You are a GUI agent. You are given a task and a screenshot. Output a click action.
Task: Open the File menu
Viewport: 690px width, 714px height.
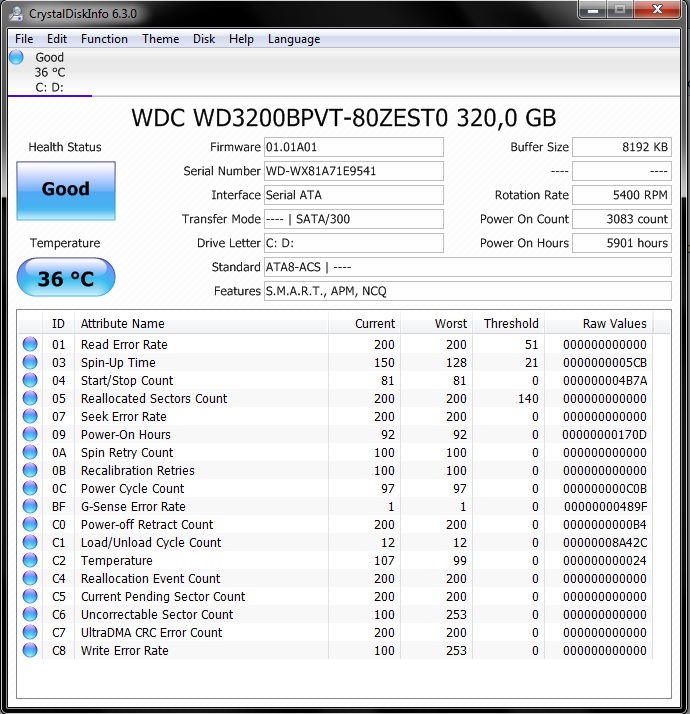pyautogui.click(x=24, y=39)
